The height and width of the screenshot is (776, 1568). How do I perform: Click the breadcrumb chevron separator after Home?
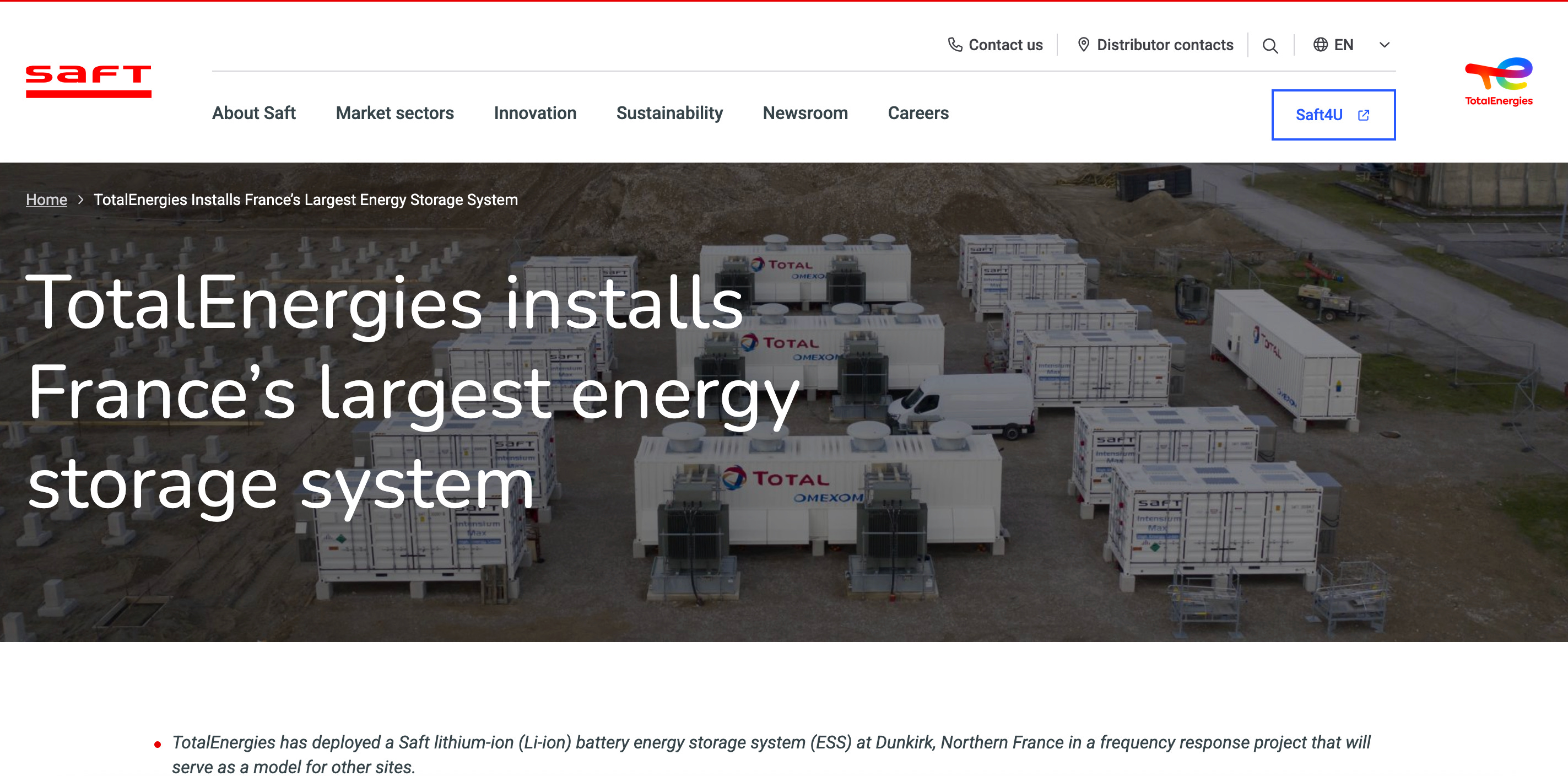click(x=80, y=200)
